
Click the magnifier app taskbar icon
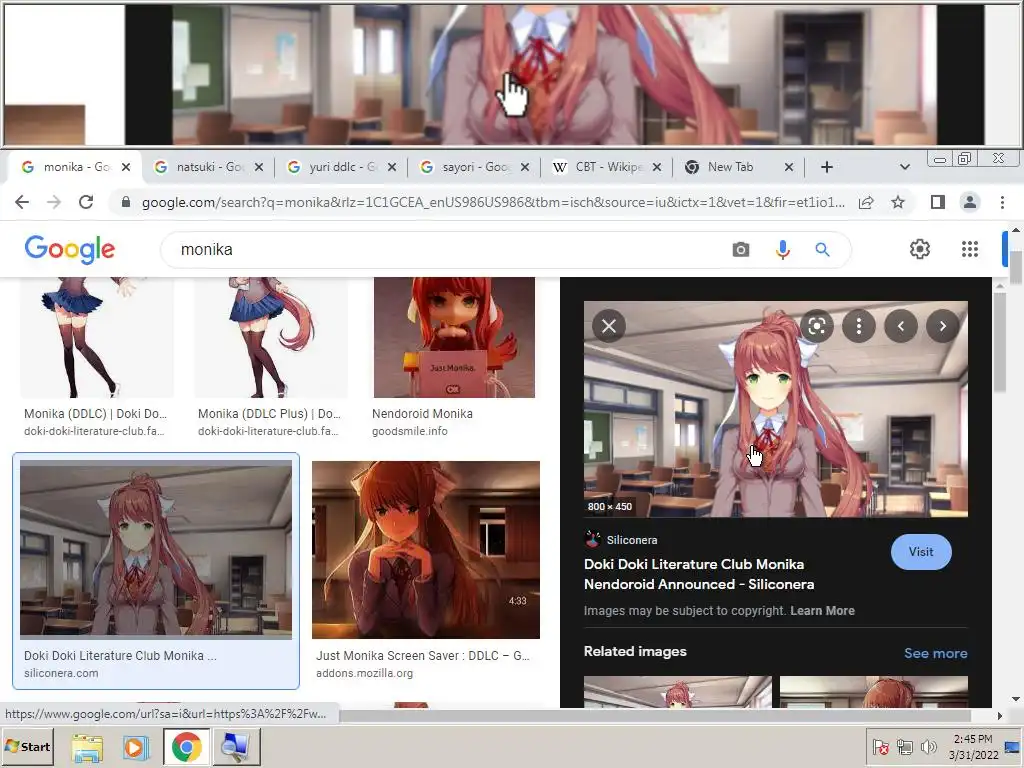(x=235, y=747)
